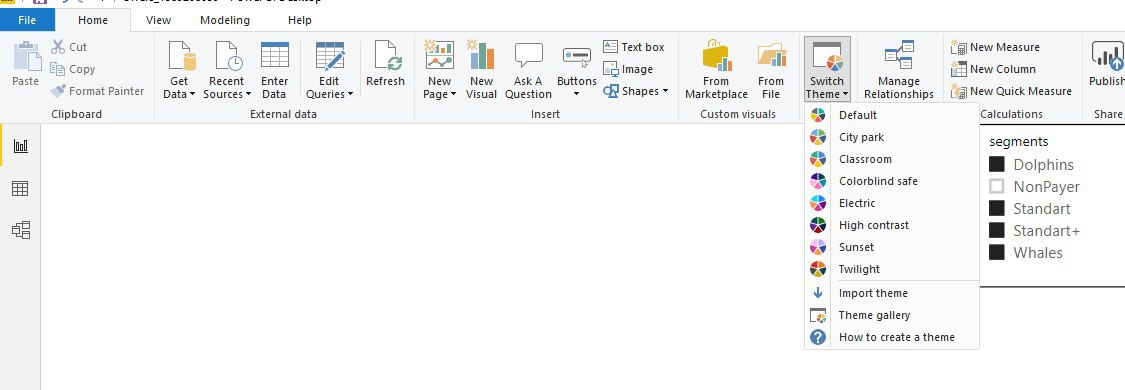
Task: Apply the Classroom theme
Action: pos(892,159)
